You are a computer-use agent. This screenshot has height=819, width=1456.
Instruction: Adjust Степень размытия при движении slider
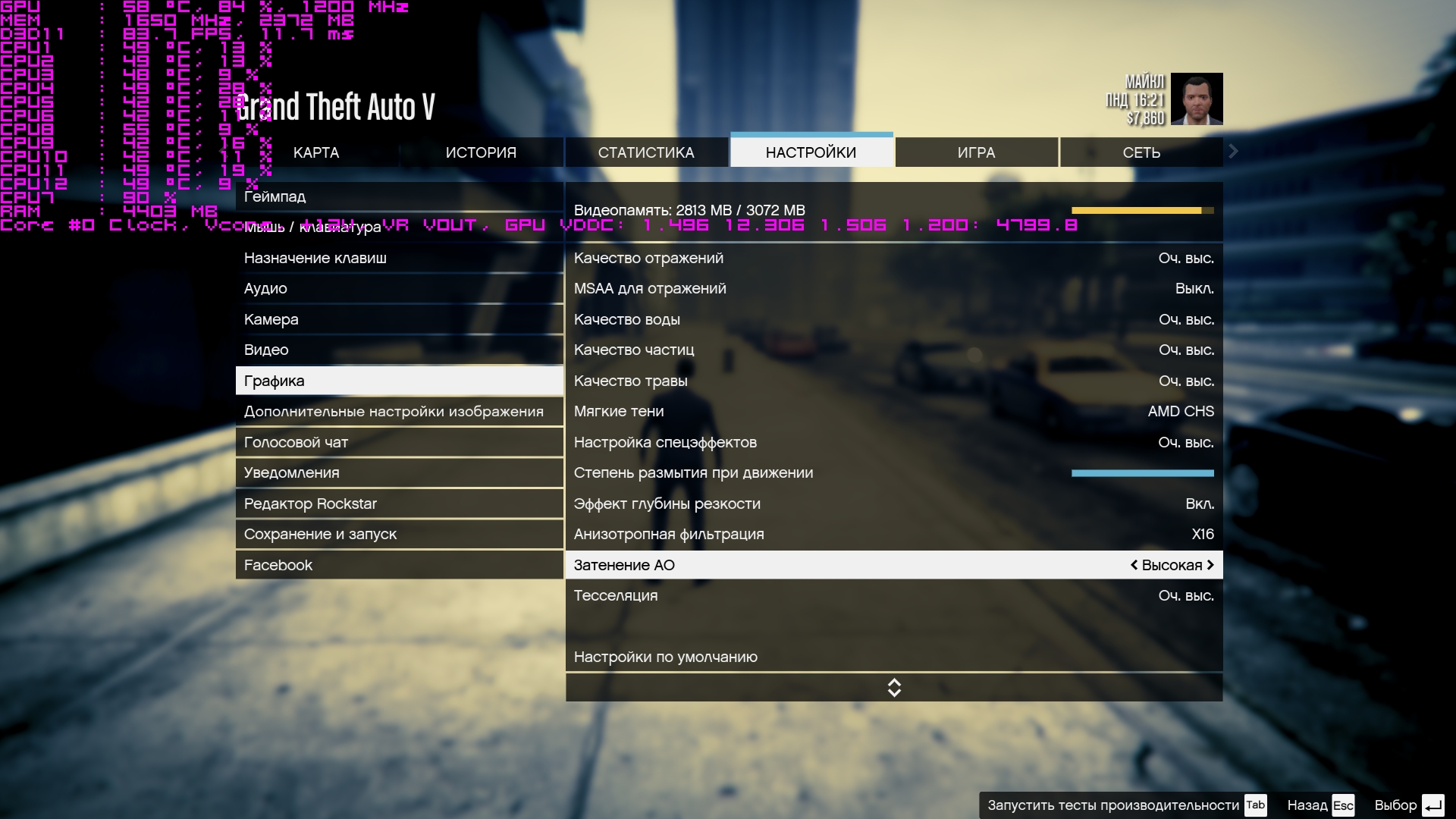[1142, 473]
